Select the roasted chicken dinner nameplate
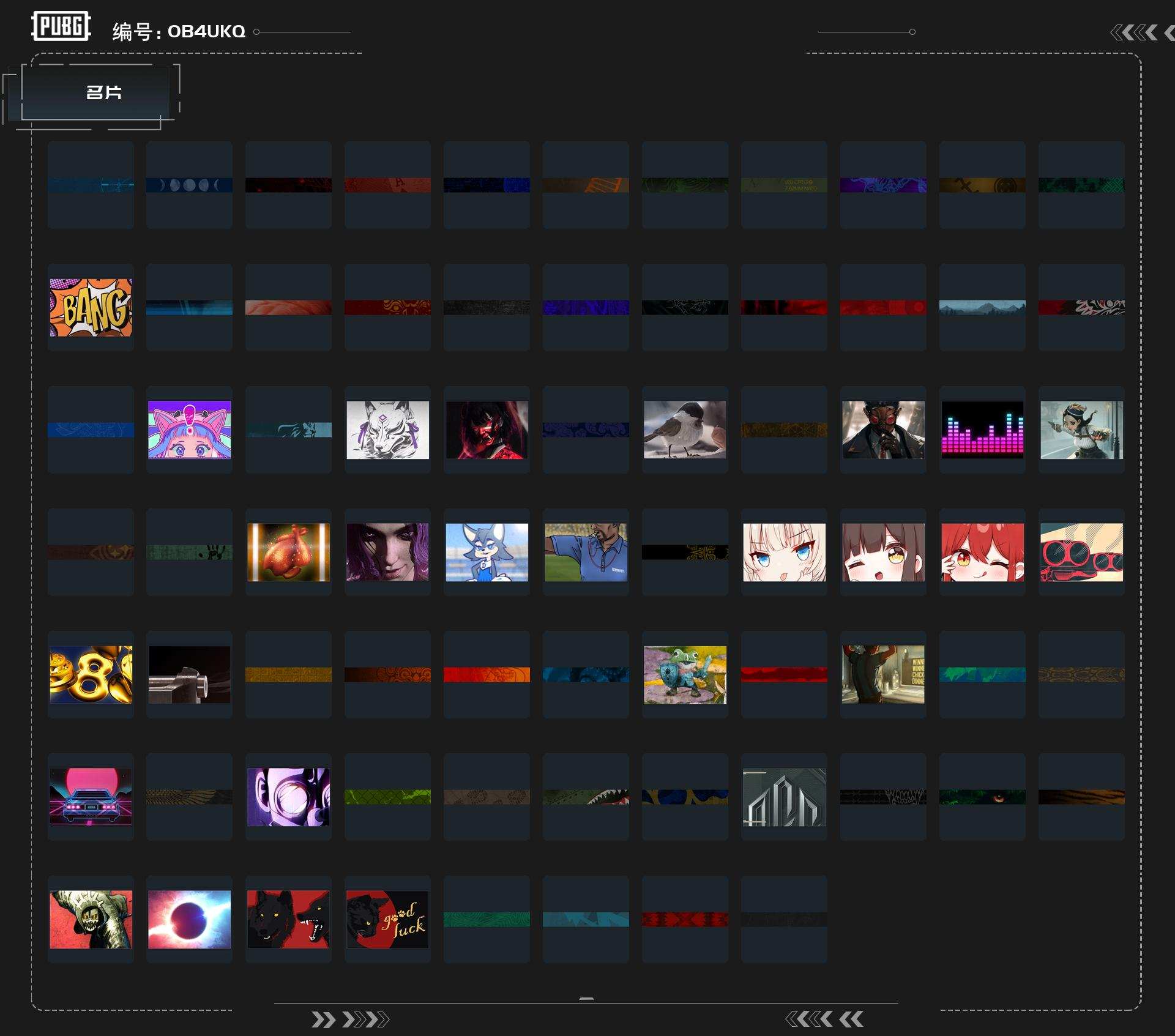This screenshot has height=1036, width=1175. click(x=288, y=552)
